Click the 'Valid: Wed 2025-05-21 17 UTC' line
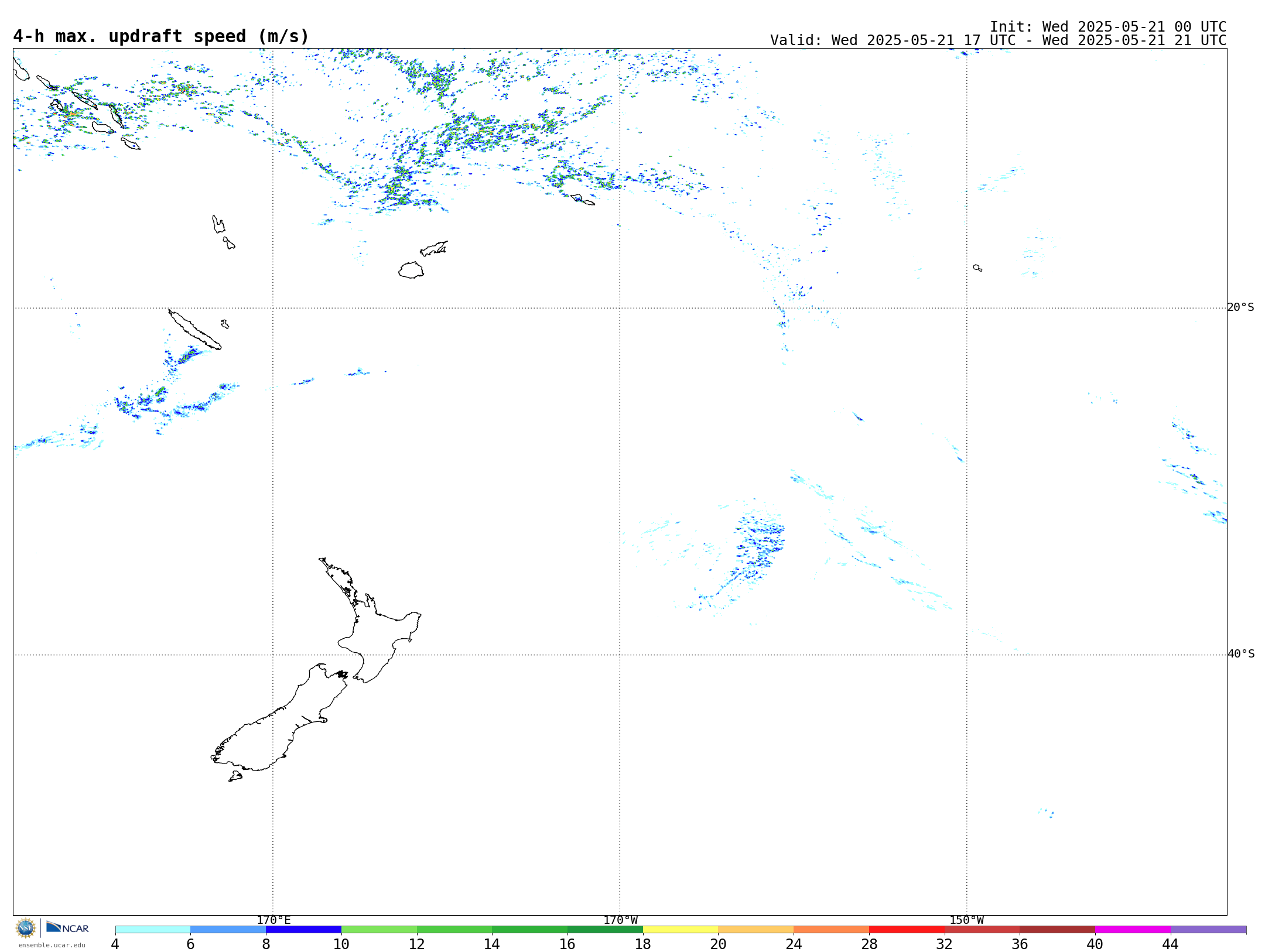This screenshot has width=1265, height=952. 998,40
